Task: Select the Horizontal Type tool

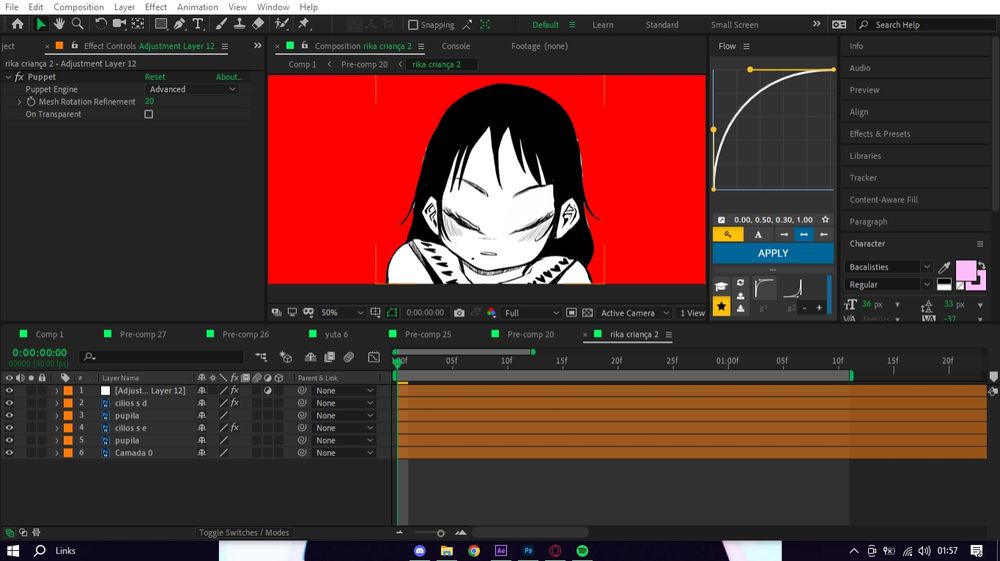Action: tap(198, 24)
